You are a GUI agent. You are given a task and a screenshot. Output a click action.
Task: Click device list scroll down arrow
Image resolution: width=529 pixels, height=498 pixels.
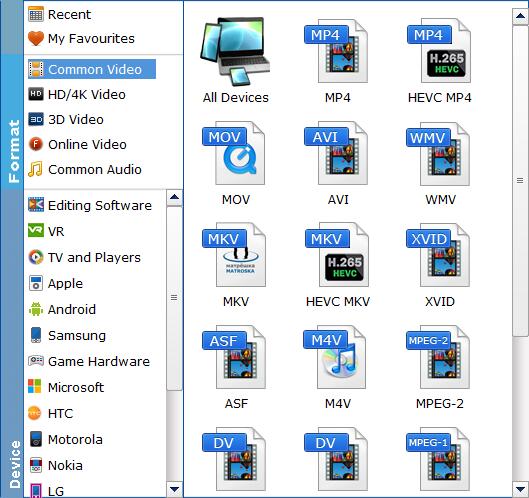pos(174,489)
